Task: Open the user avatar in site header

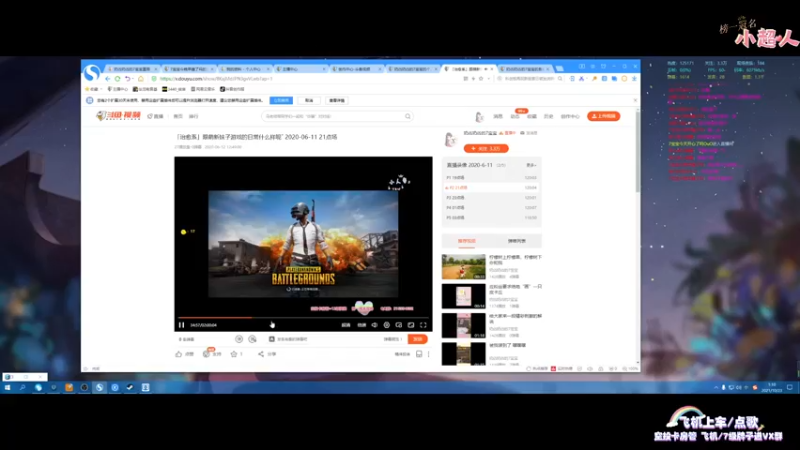Action: [x=479, y=117]
